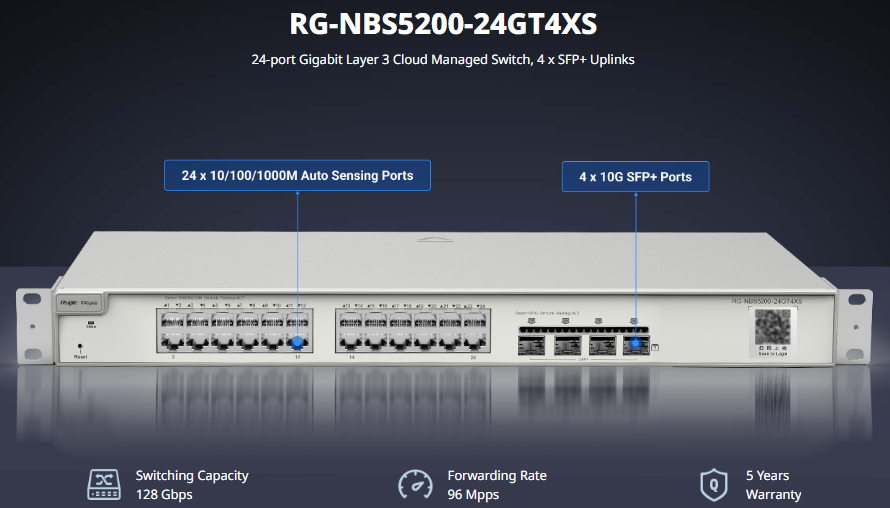The width and height of the screenshot is (890, 508).
Task: Click the "Forwarding Rate" label
Action: (x=497, y=476)
